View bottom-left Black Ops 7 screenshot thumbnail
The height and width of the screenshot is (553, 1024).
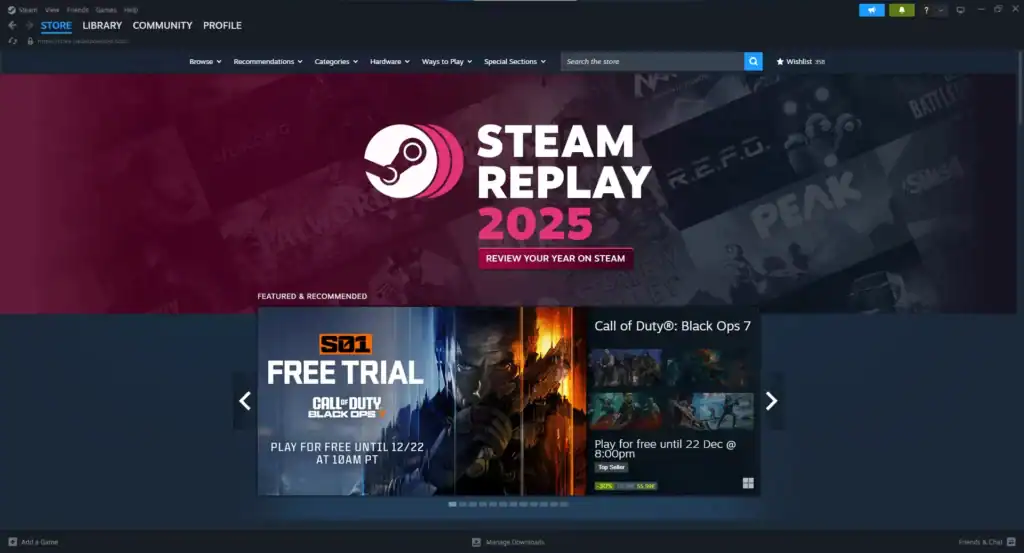point(625,410)
